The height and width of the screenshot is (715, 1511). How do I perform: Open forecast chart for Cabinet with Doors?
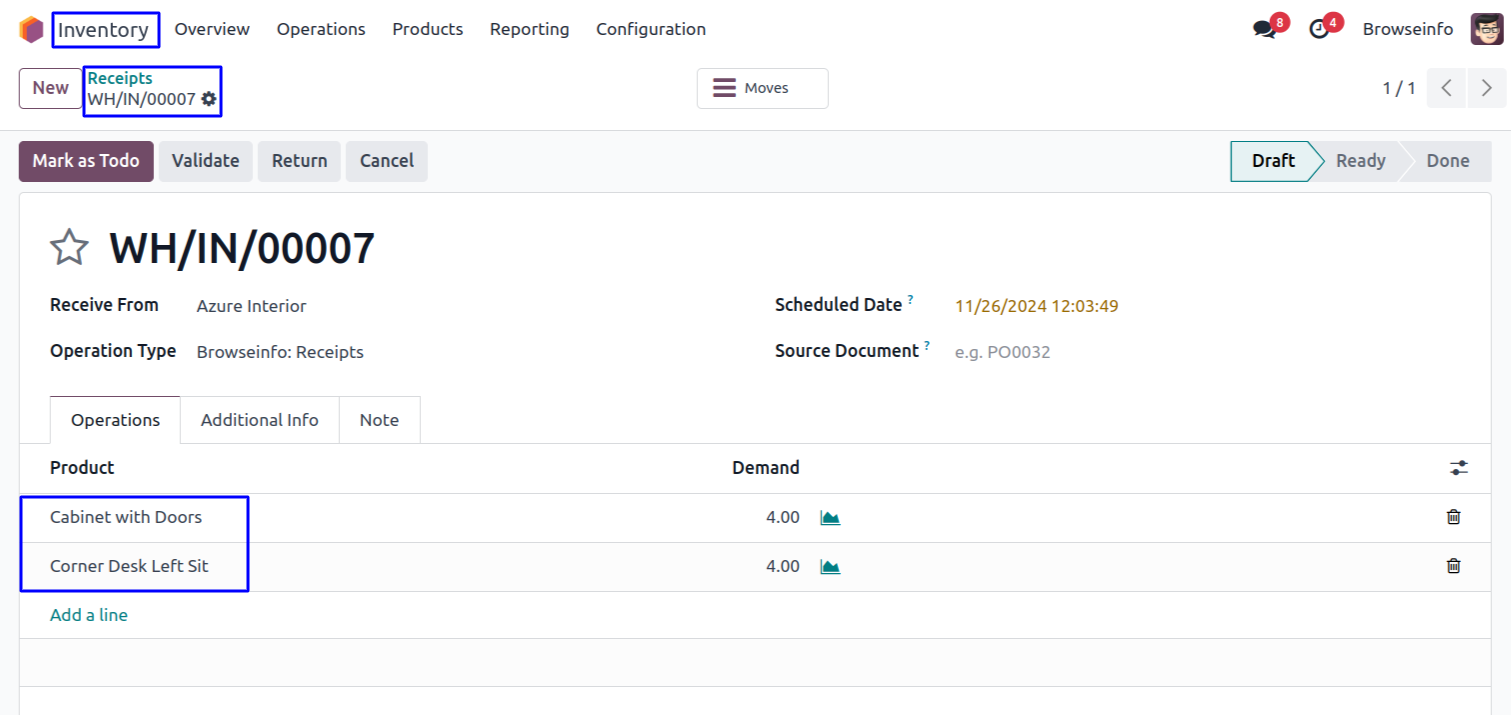coord(830,517)
